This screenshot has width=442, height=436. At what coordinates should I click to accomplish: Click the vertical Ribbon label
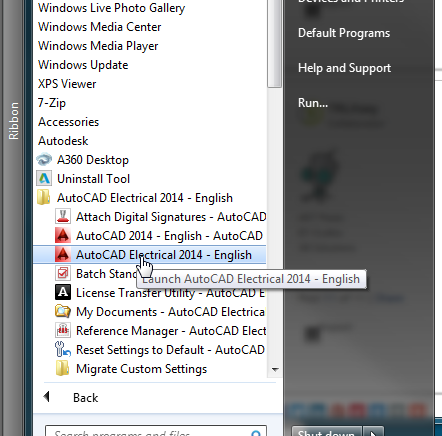point(14,121)
